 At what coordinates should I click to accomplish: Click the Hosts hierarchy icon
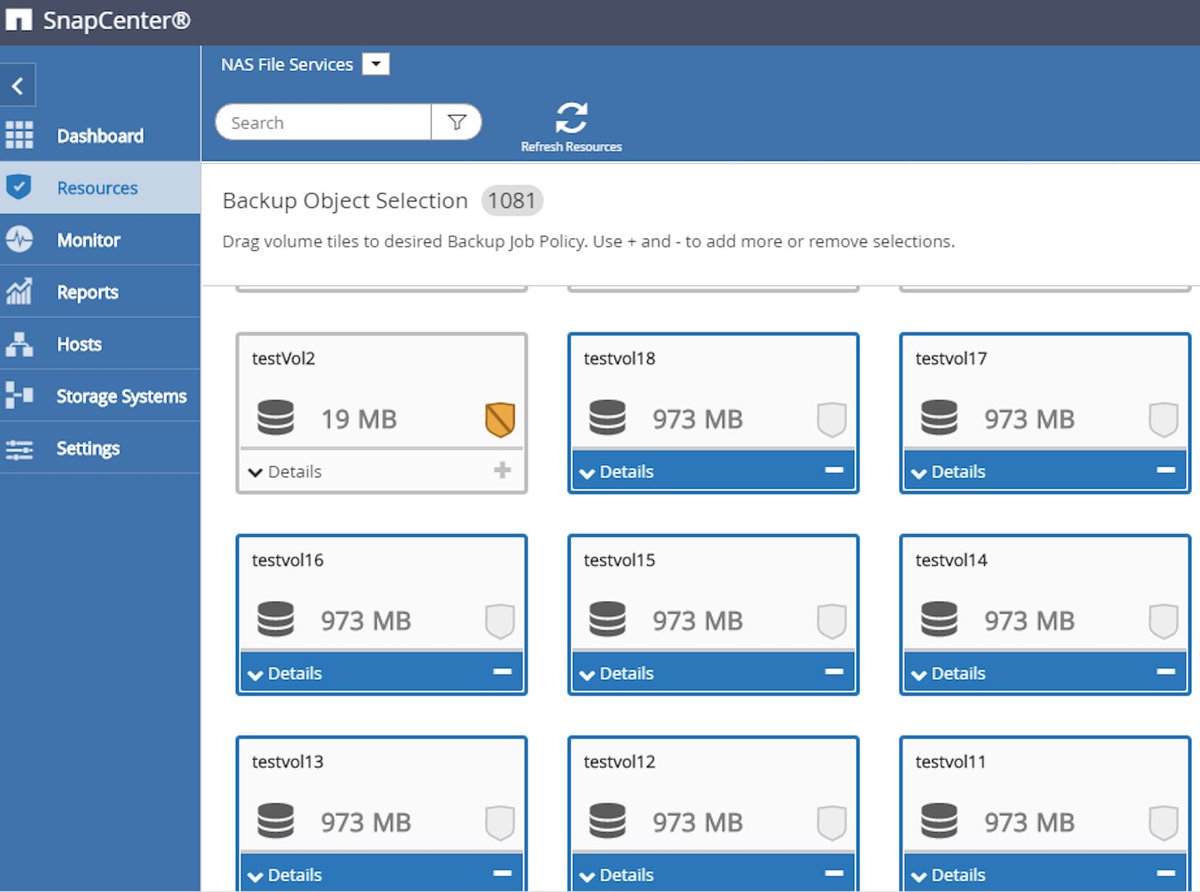19,344
